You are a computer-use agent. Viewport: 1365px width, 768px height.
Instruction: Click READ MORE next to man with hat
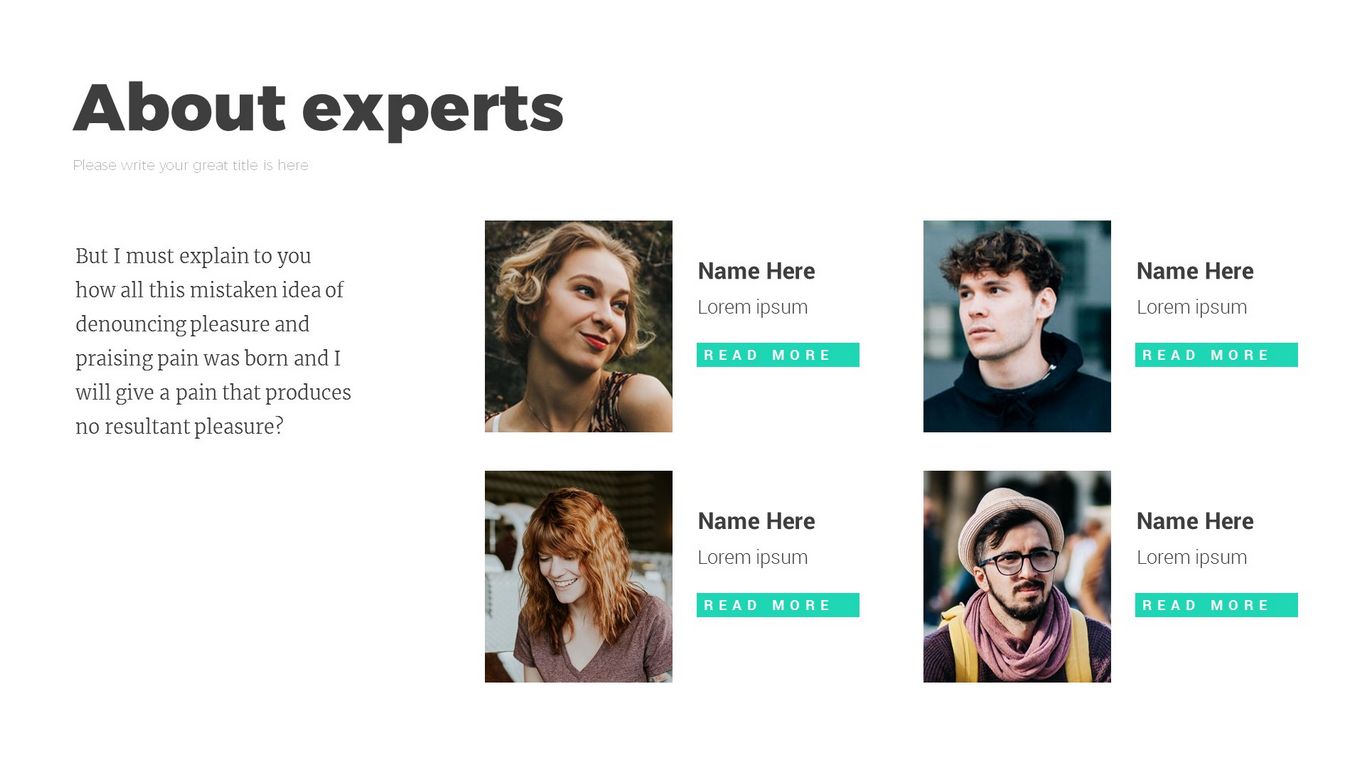click(x=1215, y=605)
